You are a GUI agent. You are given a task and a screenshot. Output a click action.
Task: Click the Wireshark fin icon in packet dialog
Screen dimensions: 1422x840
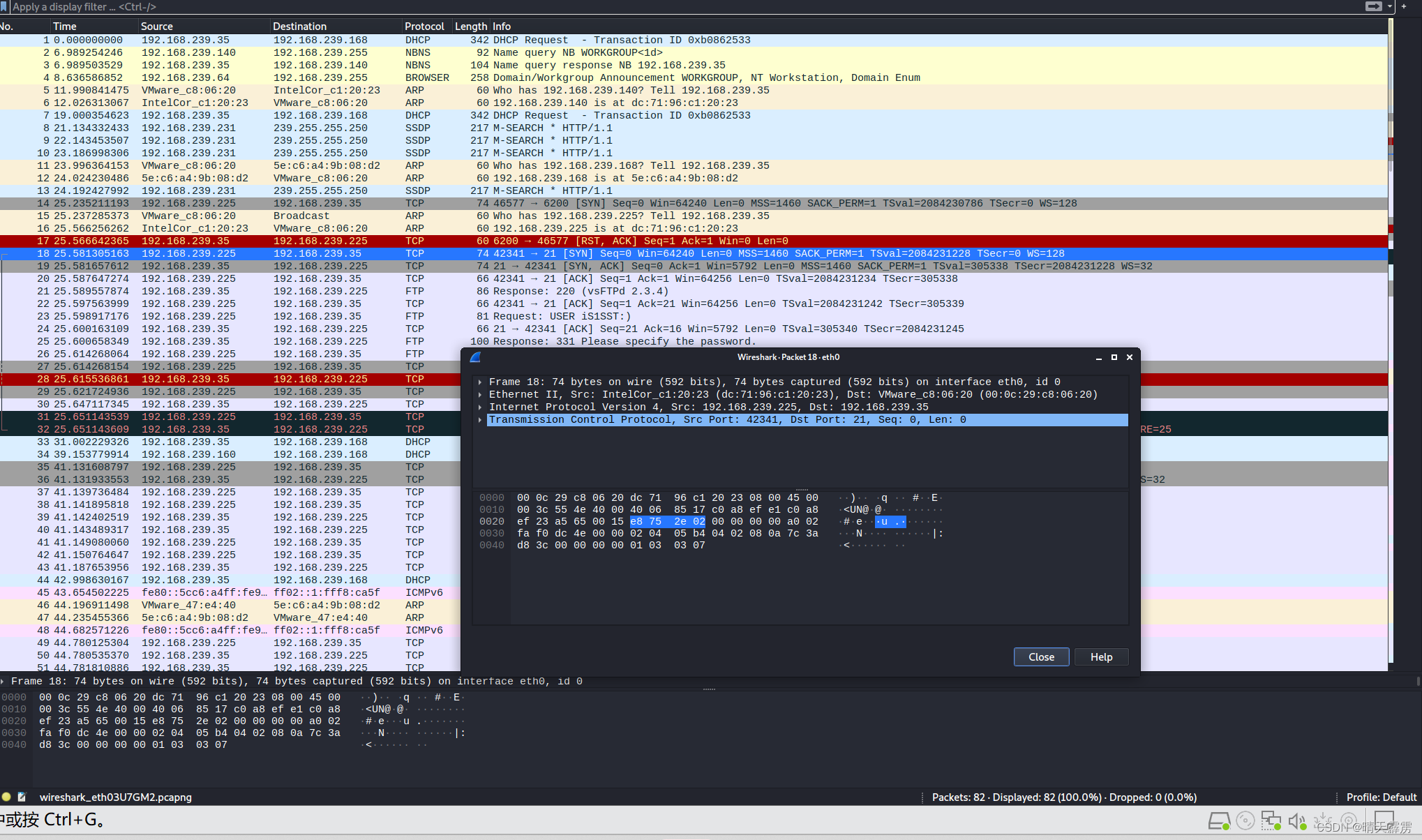tap(476, 357)
